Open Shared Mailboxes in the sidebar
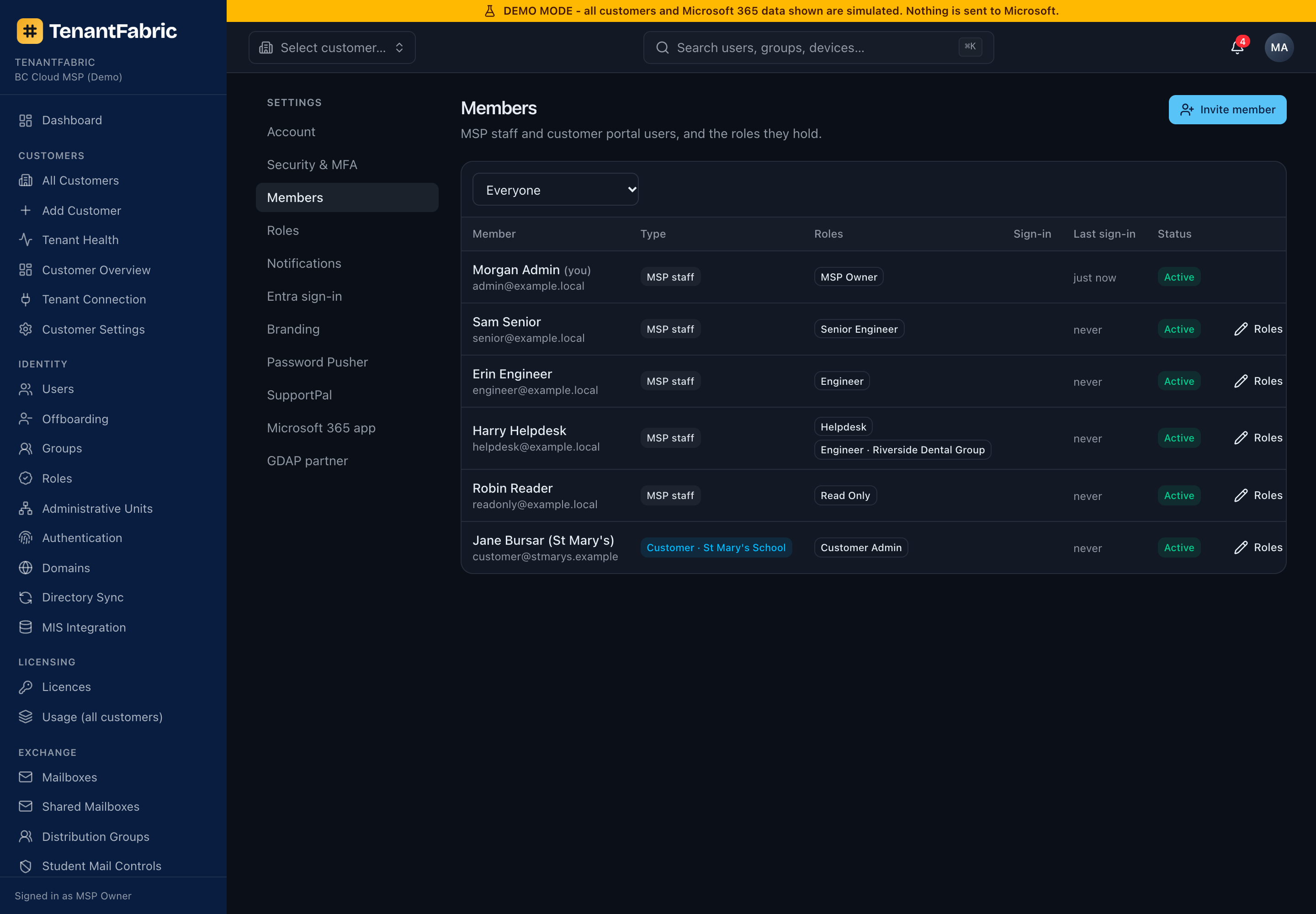Viewport: 1316px width, 914px height. coord(113,806)
